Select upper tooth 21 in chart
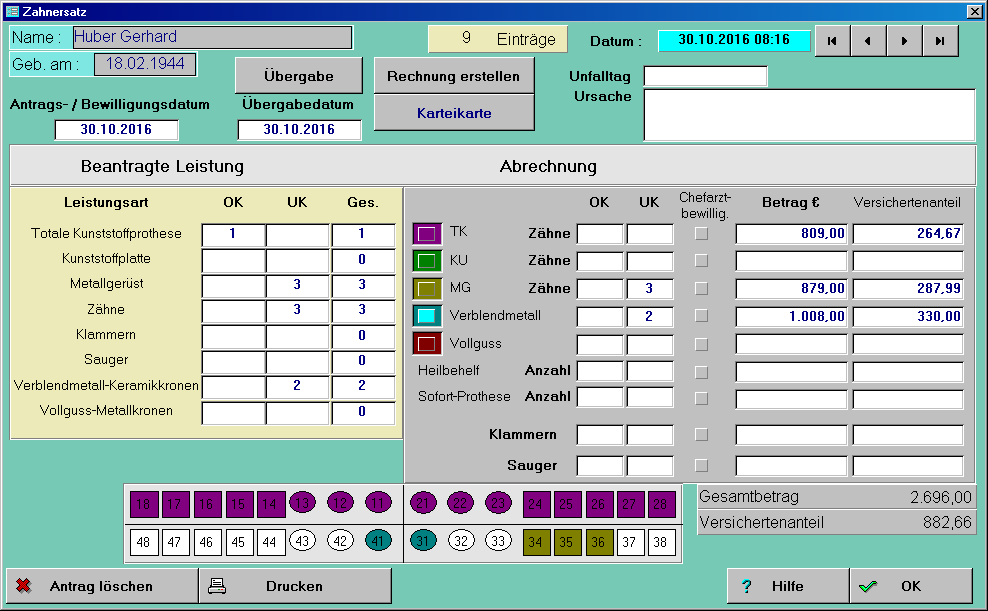 pos(424,504)
